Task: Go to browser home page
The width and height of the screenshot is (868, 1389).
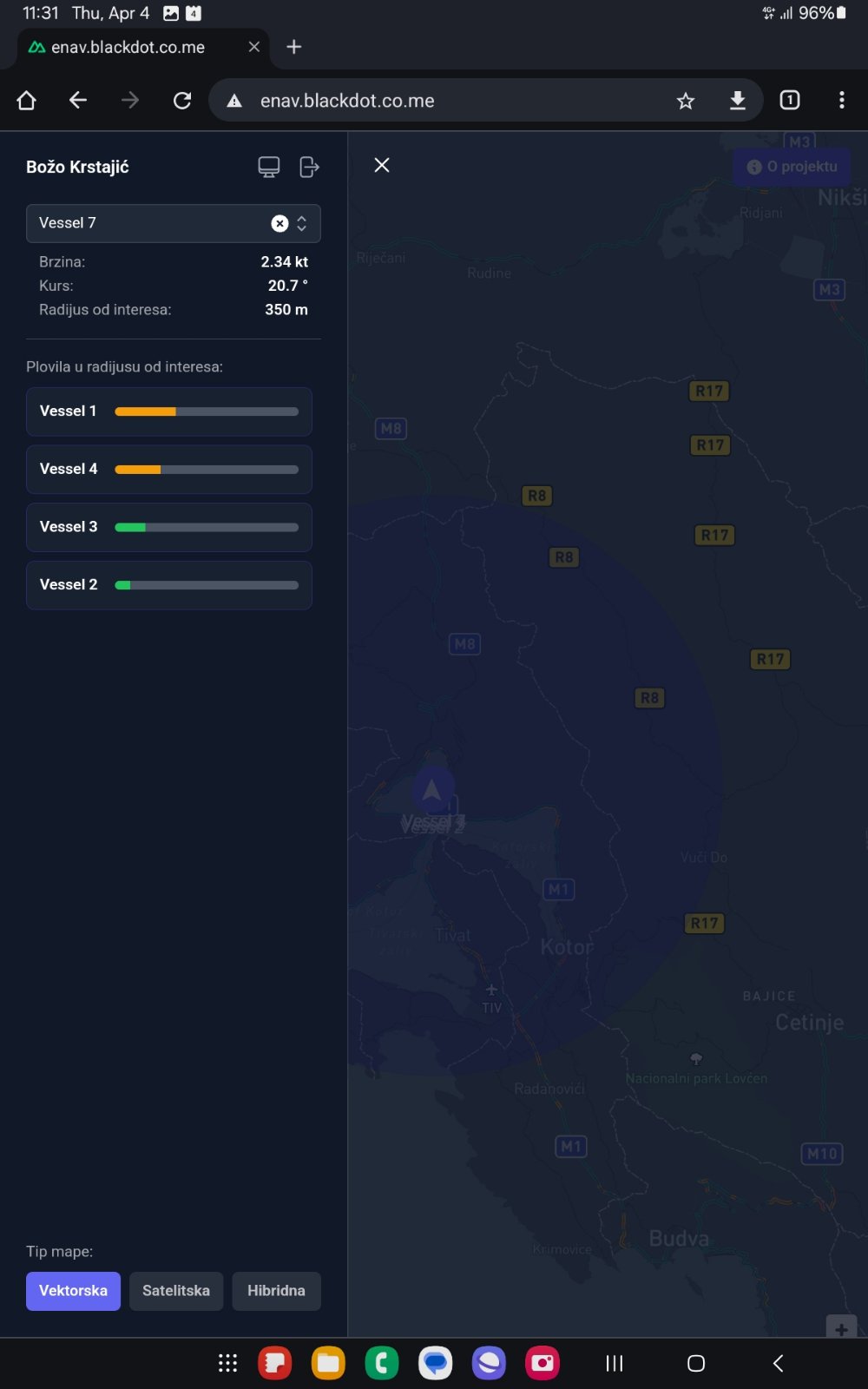Action: pos(26,101)
